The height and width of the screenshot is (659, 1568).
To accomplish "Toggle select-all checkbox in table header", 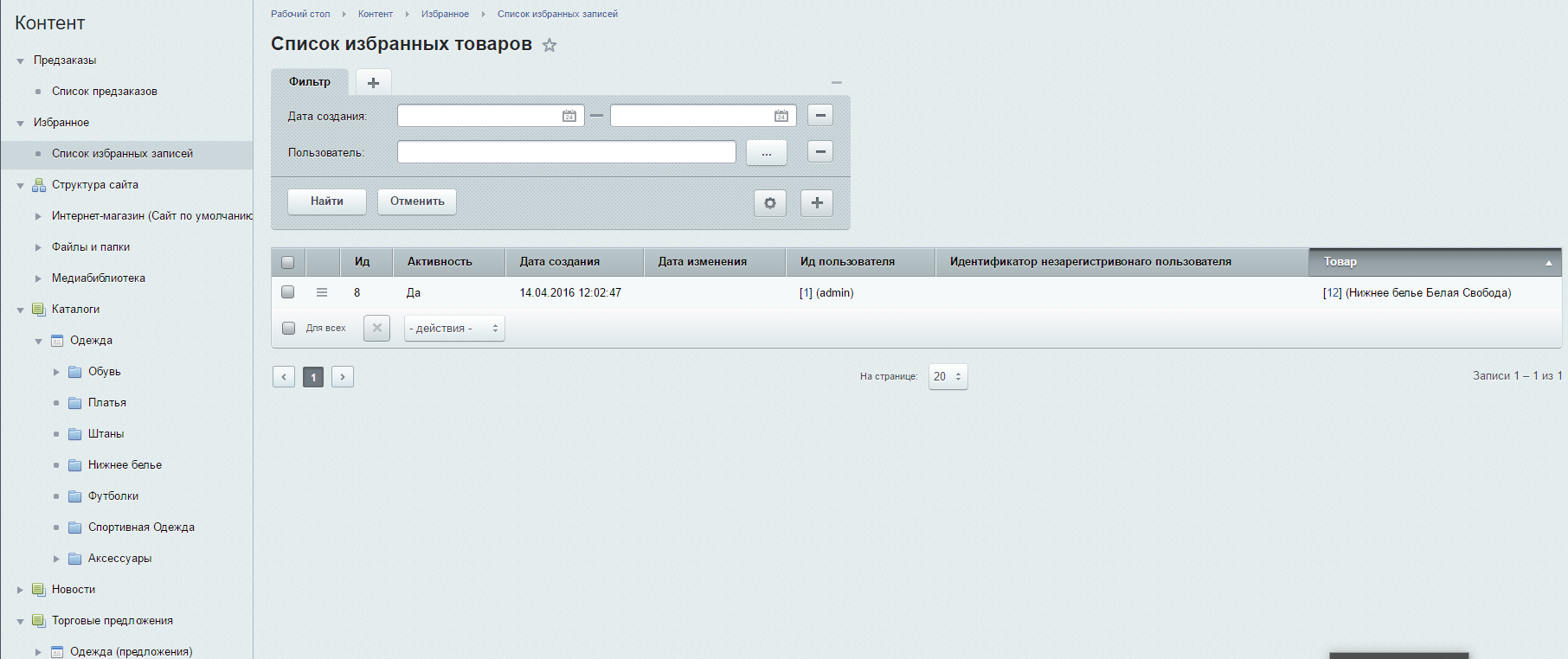I will [288, 262].
